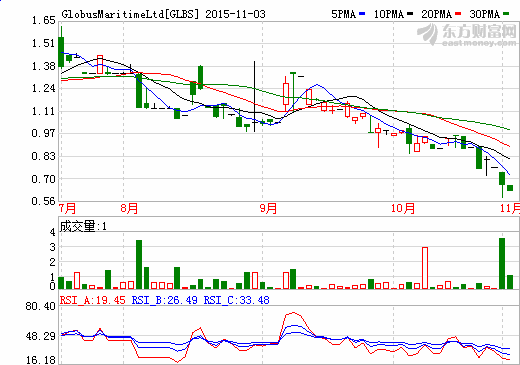Click the GlobusMaritimeLtd[GLBS] chart title
This screenshot has height=365, width=520.
click(x=130, y=14)
